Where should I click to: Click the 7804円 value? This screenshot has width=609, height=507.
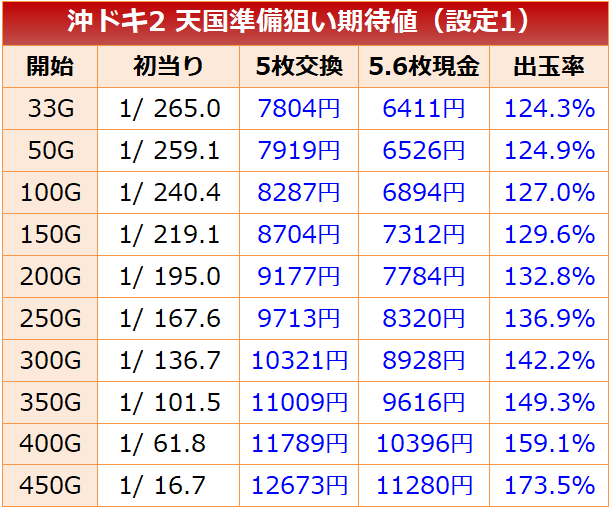click(299, 108)
